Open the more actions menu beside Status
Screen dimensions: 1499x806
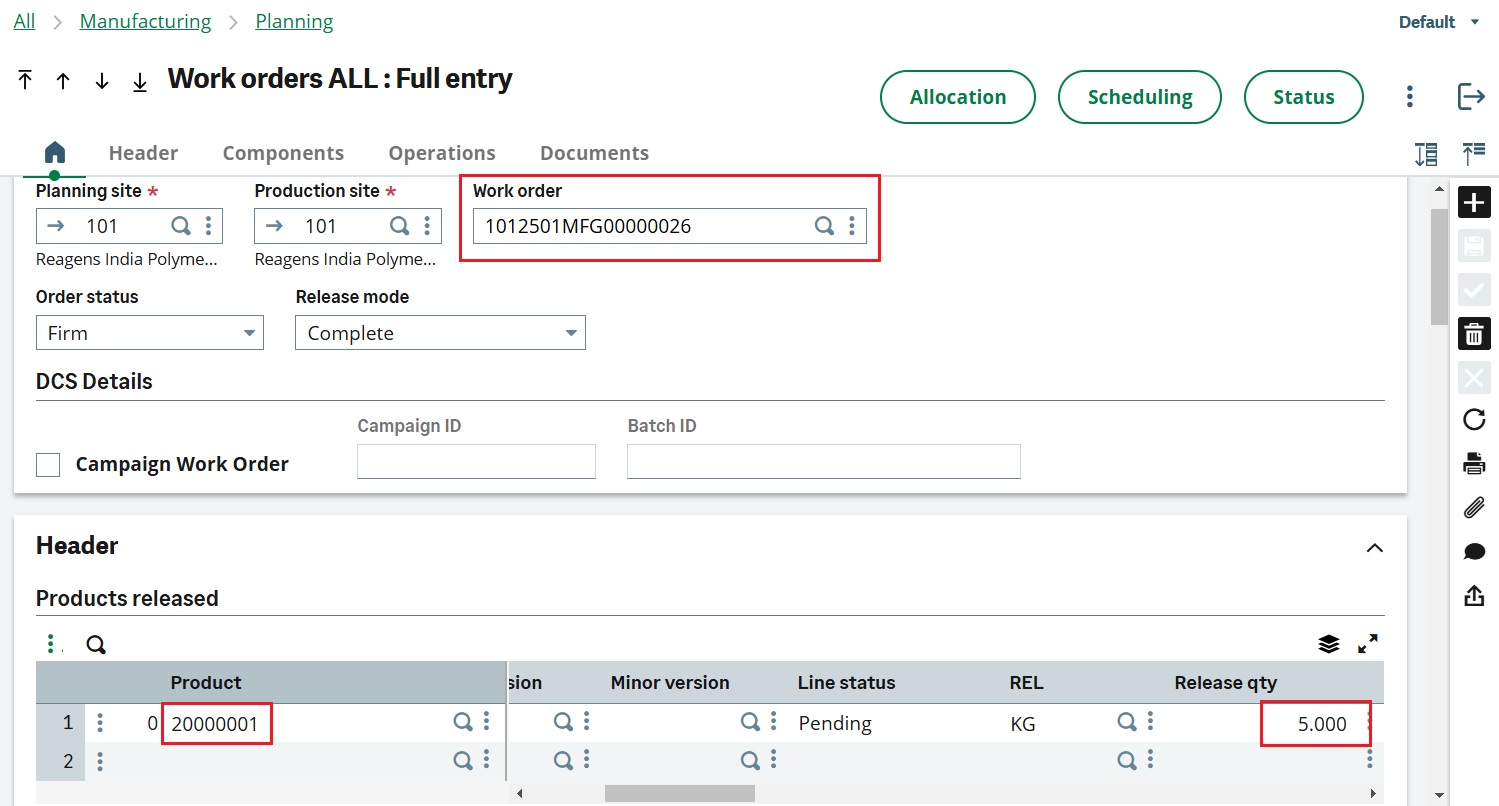(x=1409, y=97)
